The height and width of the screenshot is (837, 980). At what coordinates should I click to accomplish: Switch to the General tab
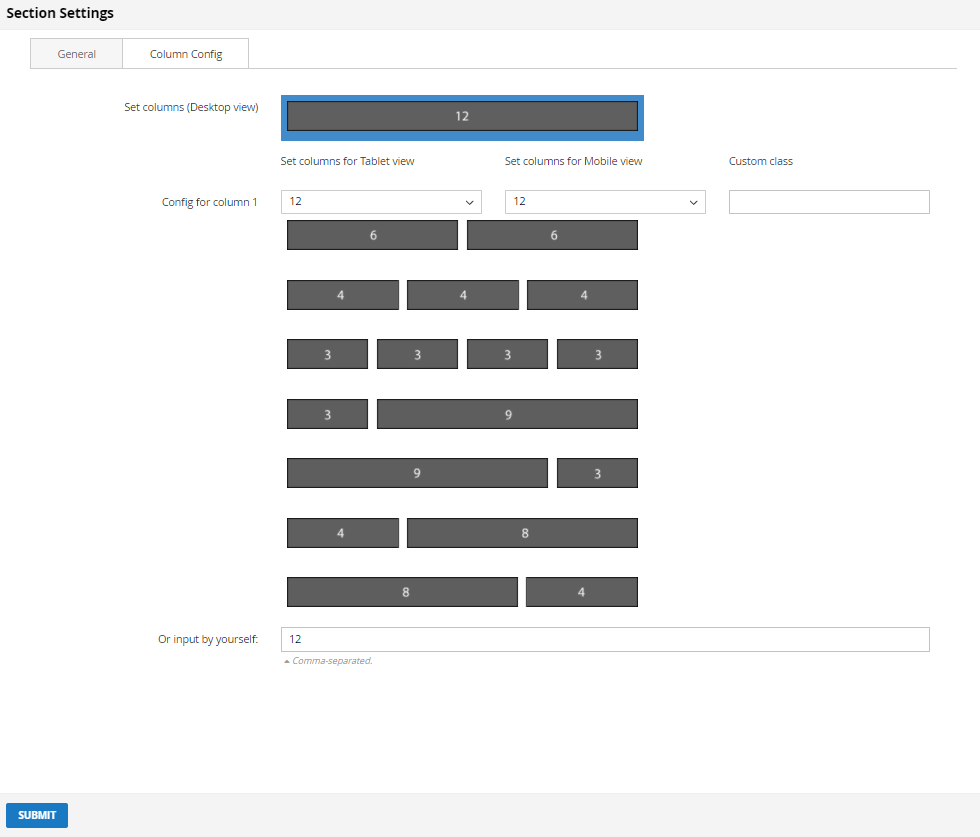point(77,54)
